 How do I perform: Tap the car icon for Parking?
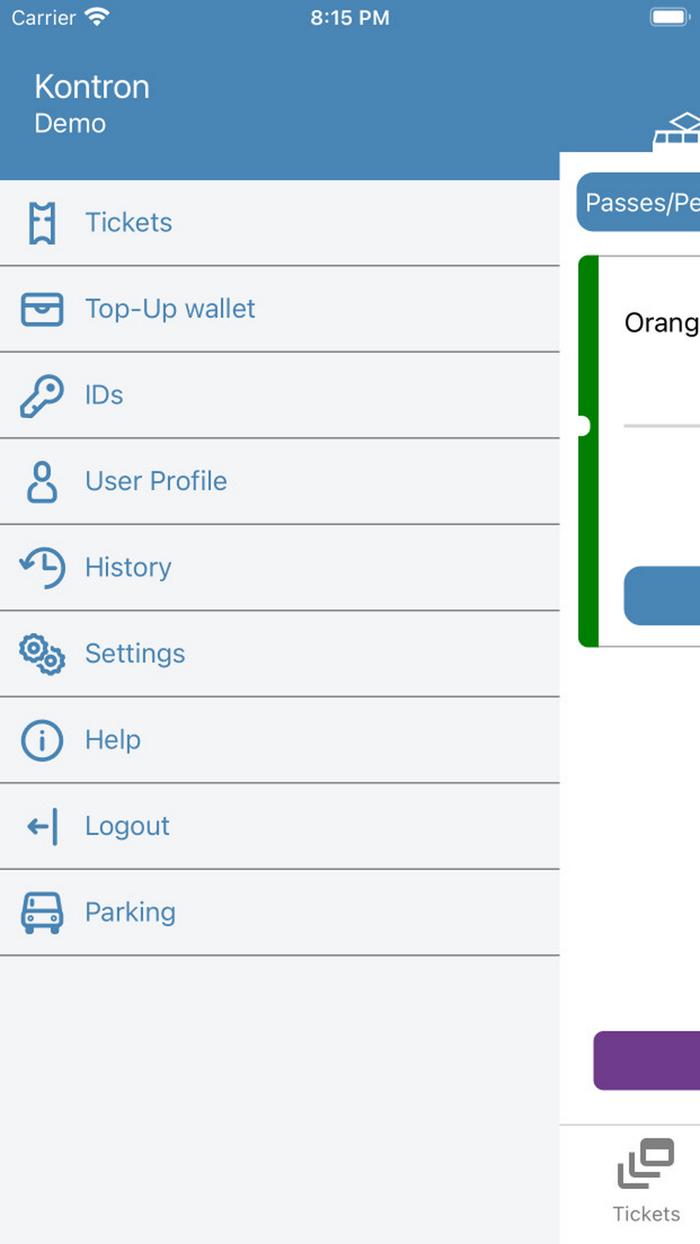42,912
